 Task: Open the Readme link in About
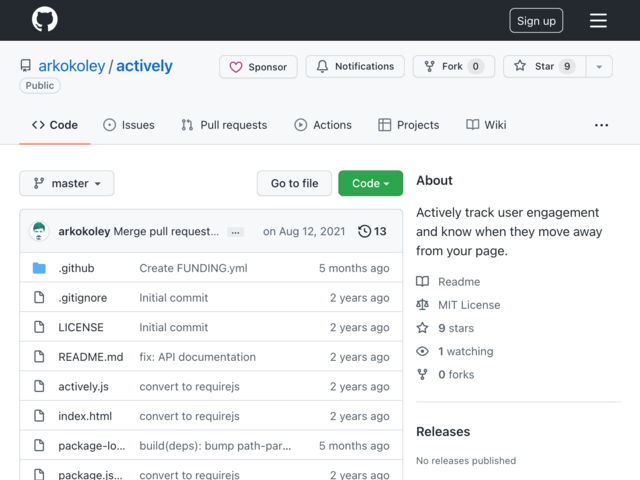(459, 282)
